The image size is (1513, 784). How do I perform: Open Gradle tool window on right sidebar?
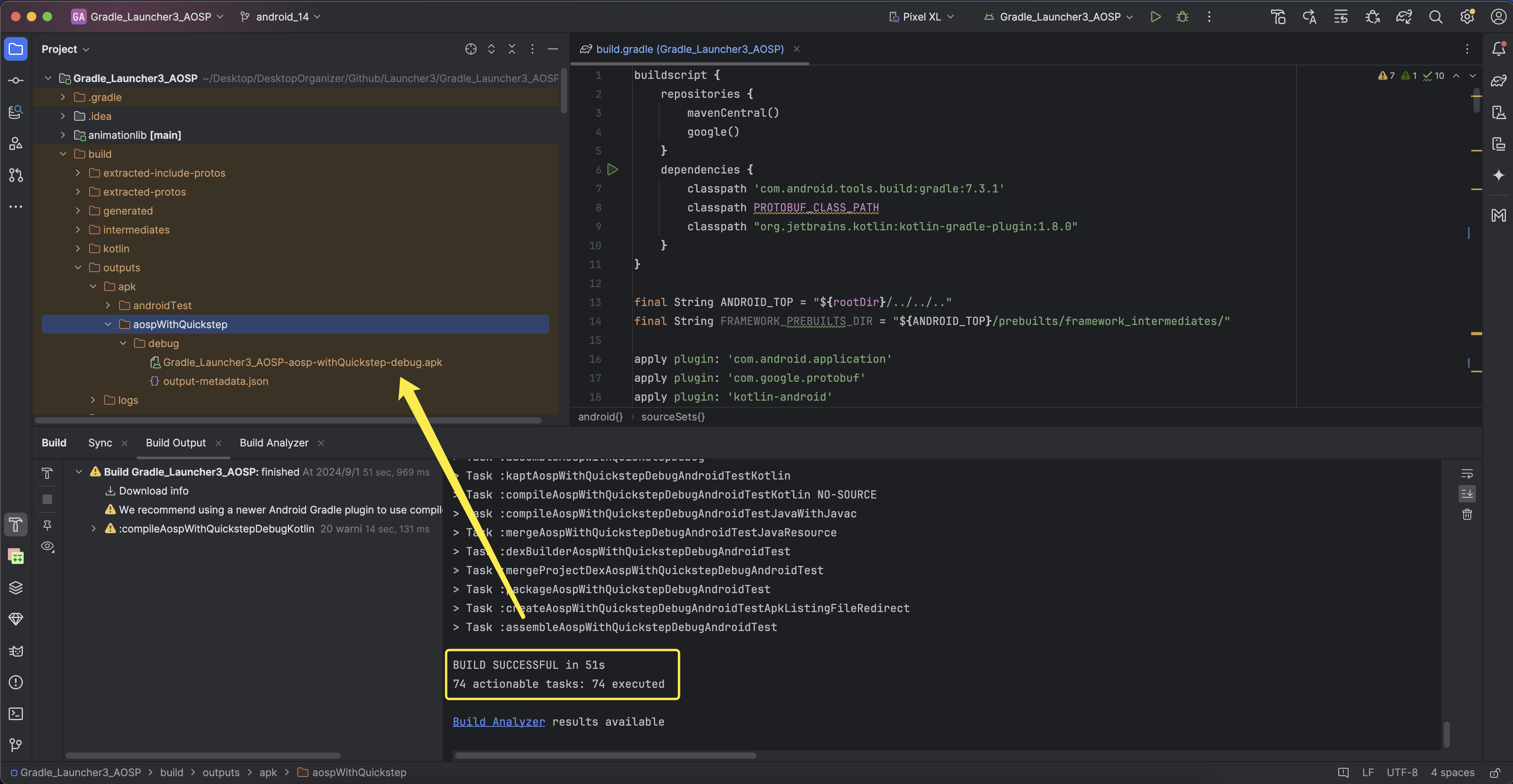click(x=1498, y=80)
